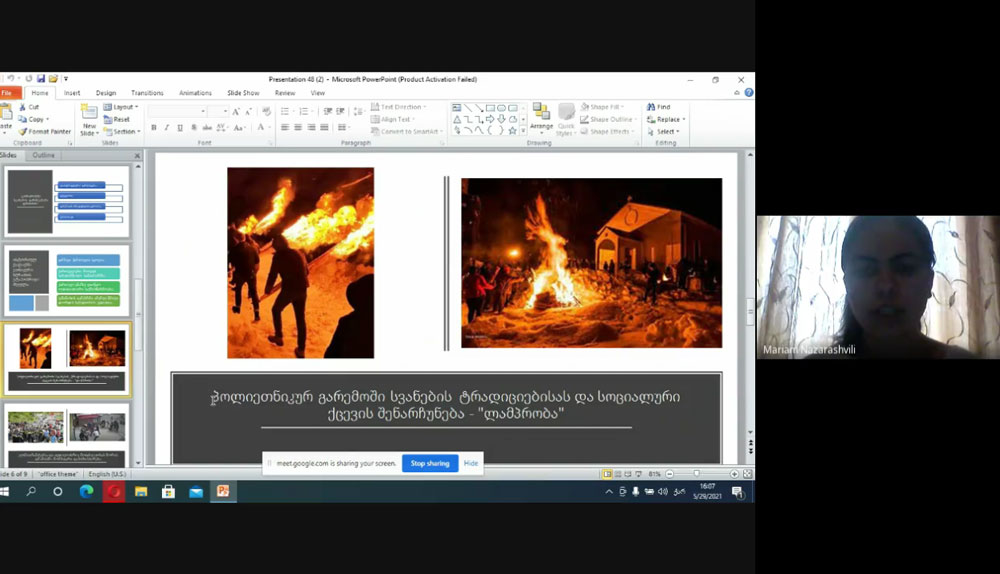The height and width of the screenshot is (574, 1000).
Task: Click the Find binoculars icon
Action: [x=651, y=107]
